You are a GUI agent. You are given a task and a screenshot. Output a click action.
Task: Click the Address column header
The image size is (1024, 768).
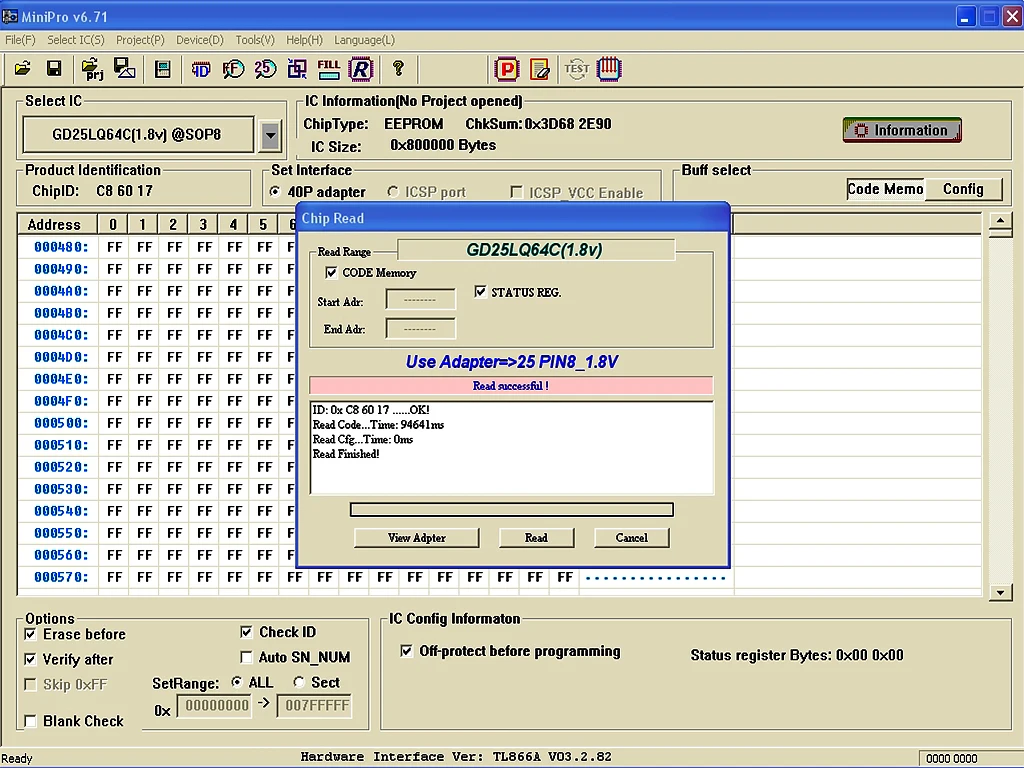click(x=57, y=224)
